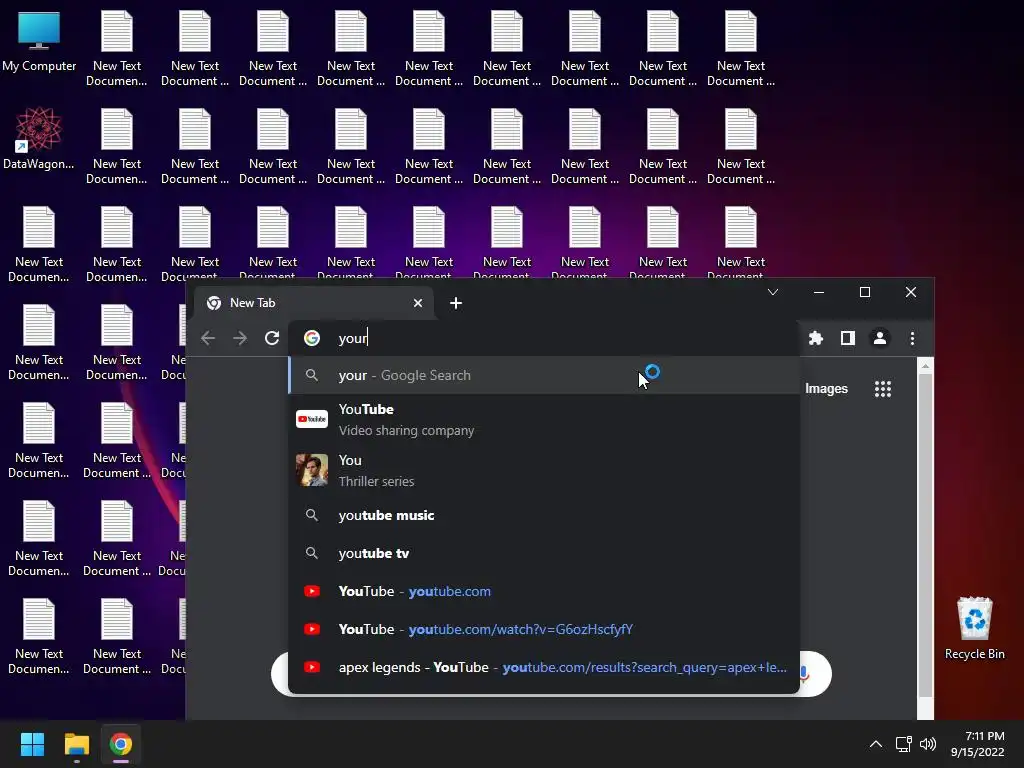Select the New Tab tab
Screen dimensions: 1024x768
314,303
